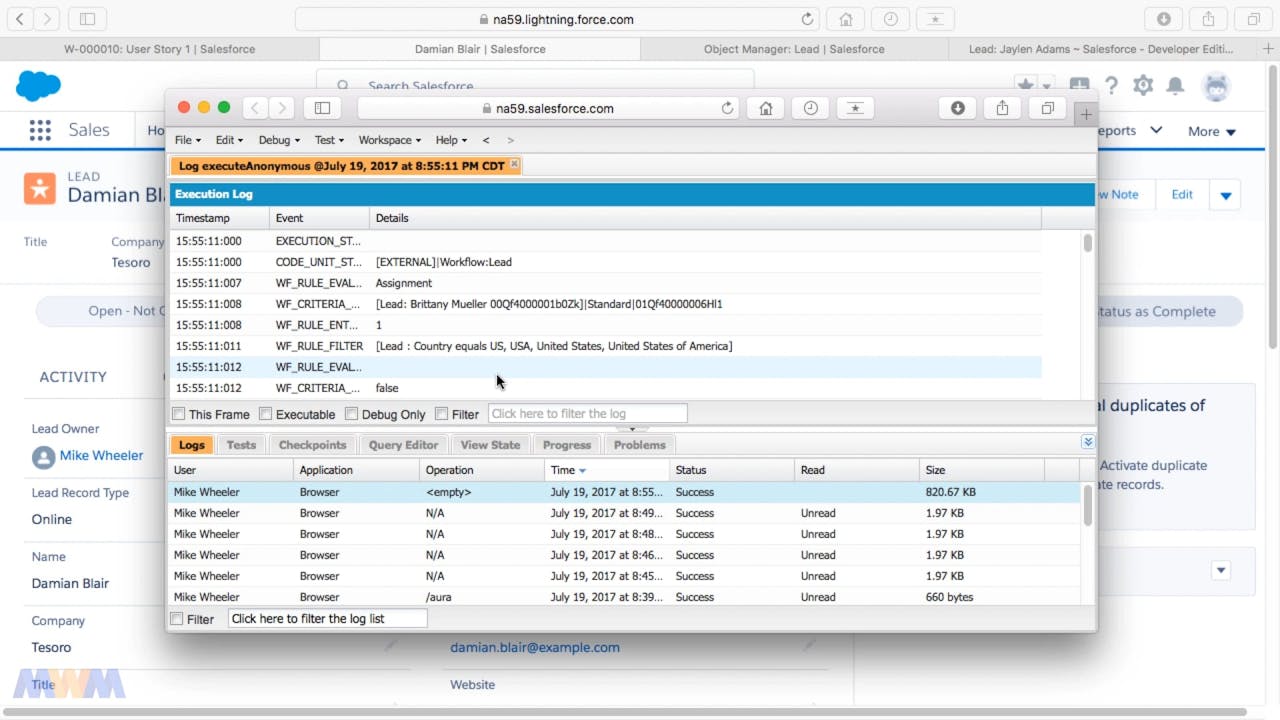Switch to Object Manager: Lead browser tab
This screenshot has height=720, width=1280.
tap(794, 49)
